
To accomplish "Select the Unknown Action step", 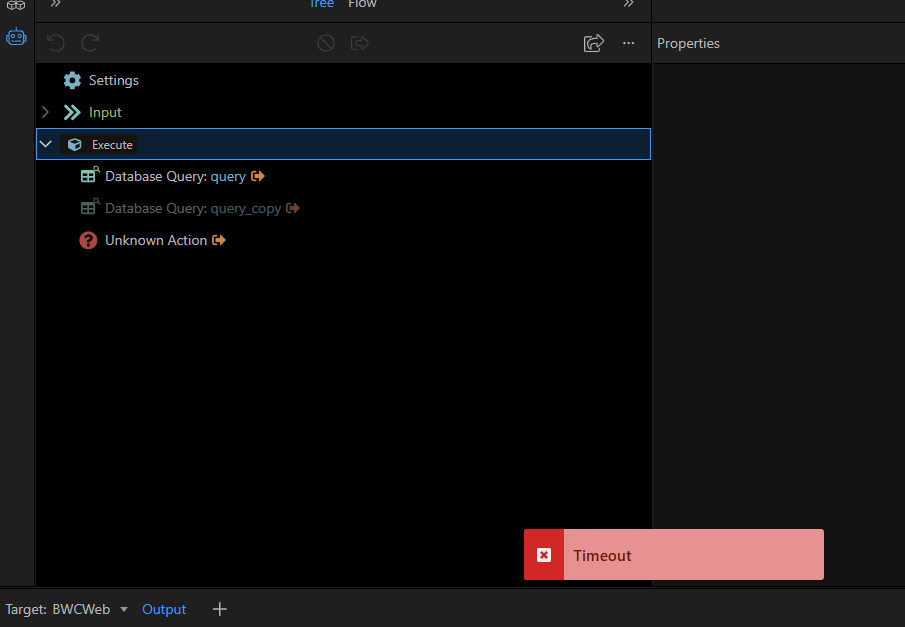I will coord(156,240).
